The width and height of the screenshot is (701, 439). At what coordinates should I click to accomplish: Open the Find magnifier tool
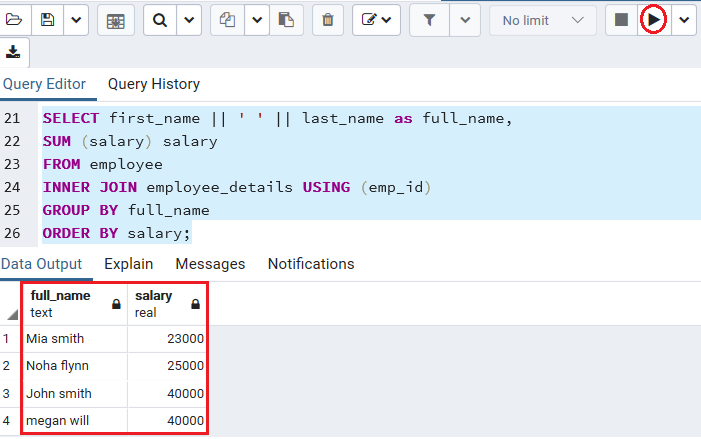tap(160, 20)
